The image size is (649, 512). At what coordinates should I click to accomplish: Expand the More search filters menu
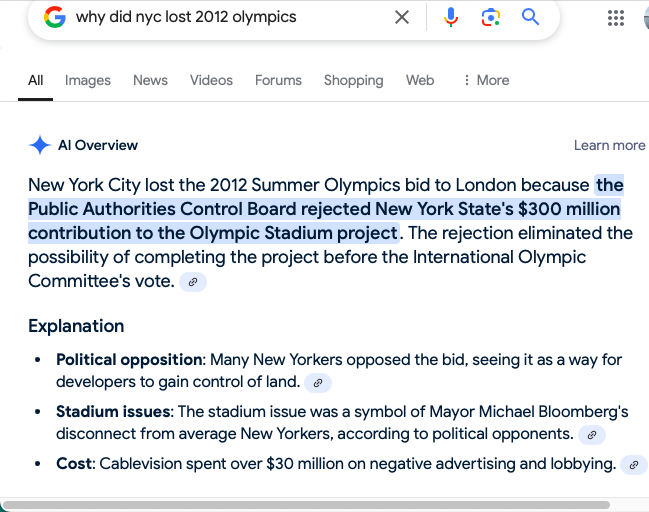click(486, 80)
